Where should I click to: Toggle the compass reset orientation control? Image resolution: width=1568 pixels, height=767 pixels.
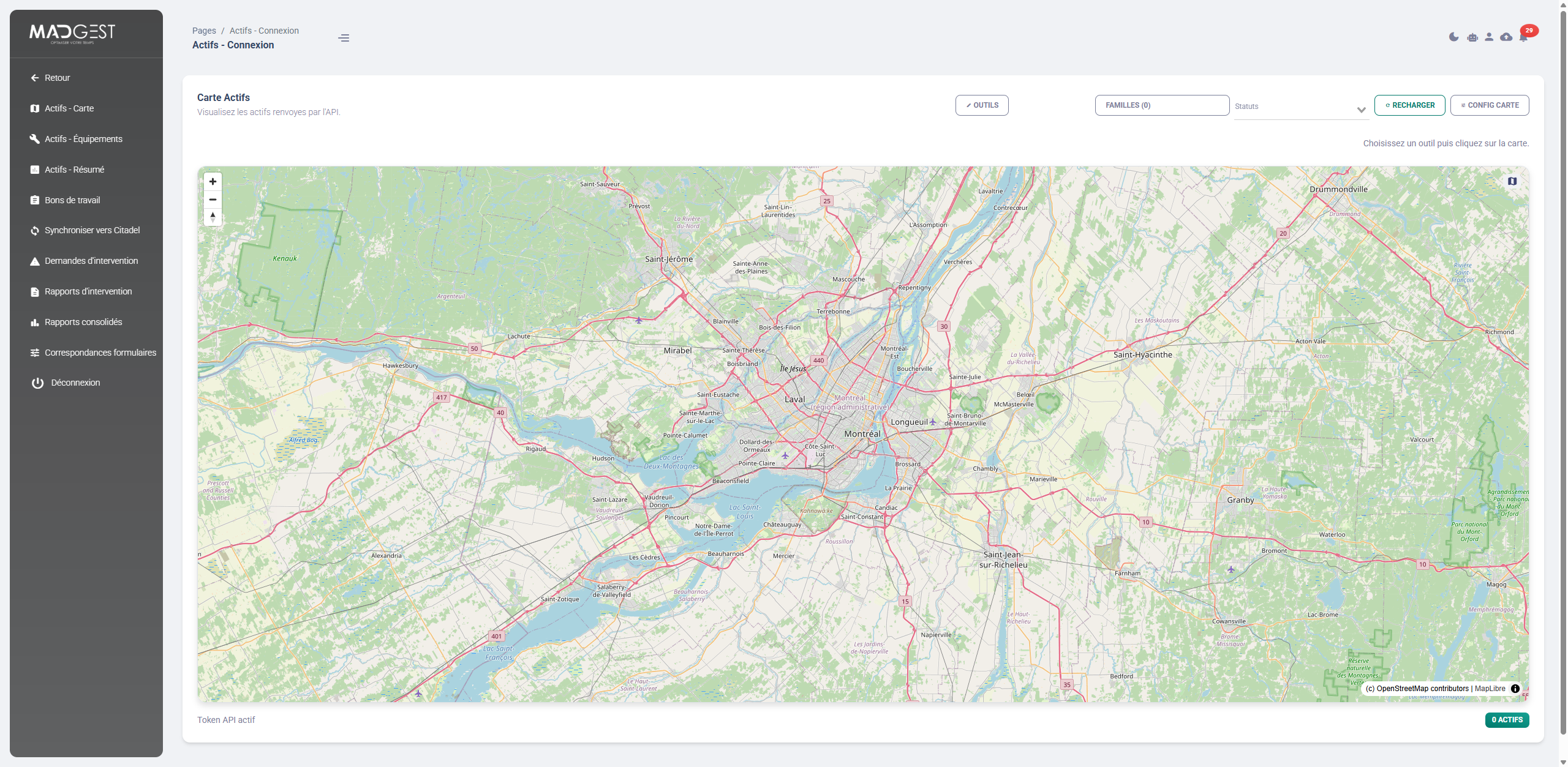[x=213, y=217]
